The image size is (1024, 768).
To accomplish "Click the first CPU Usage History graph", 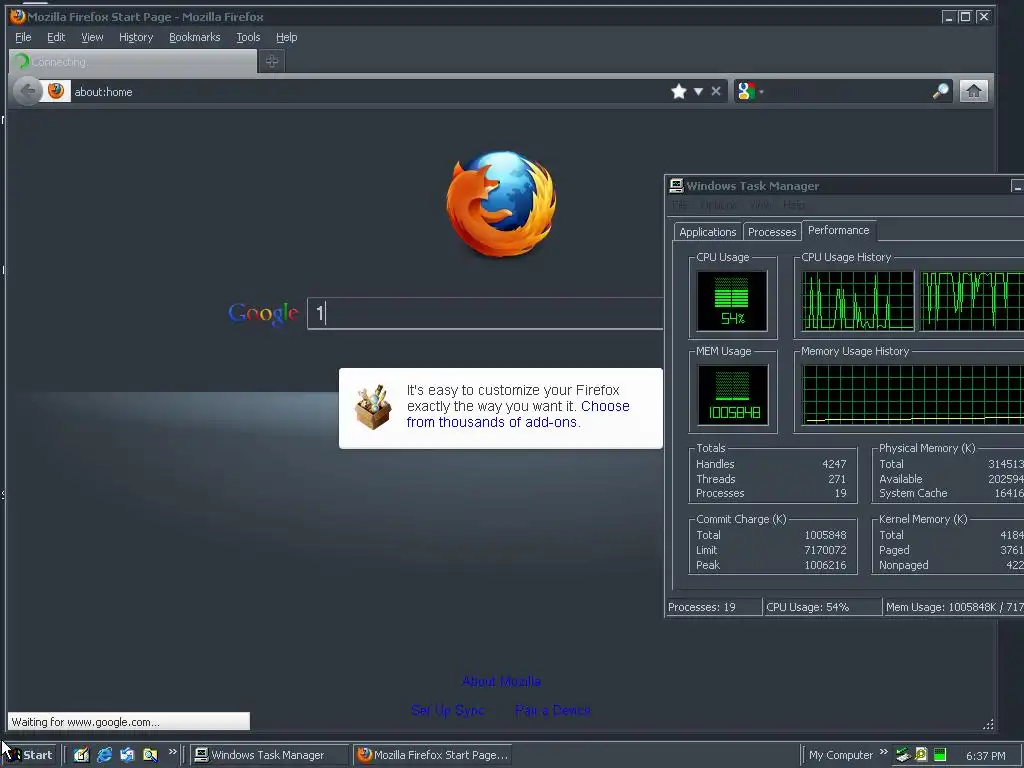I will pos(858,301).
